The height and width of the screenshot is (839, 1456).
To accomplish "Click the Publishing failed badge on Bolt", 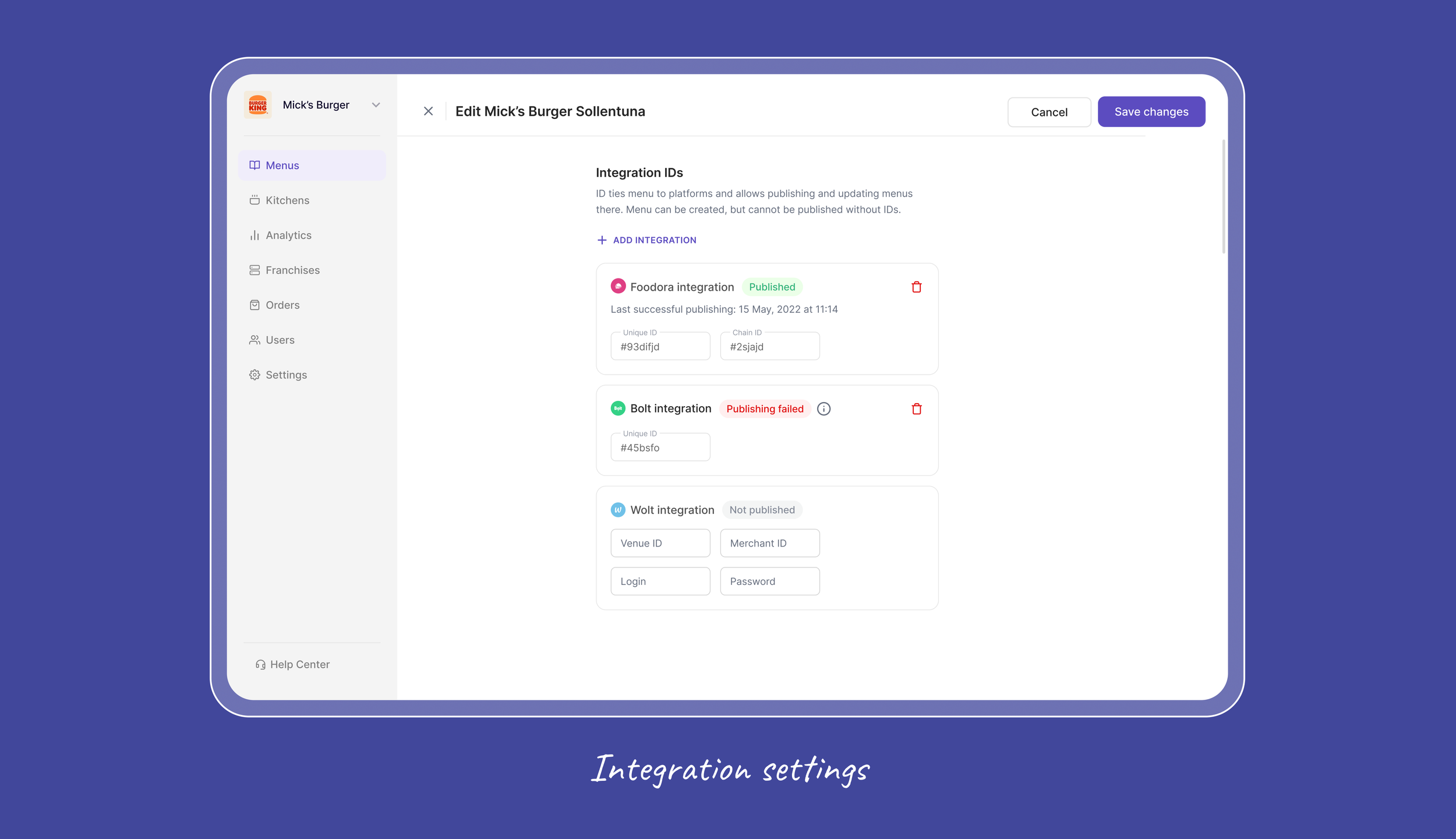I will click(765, 409).
